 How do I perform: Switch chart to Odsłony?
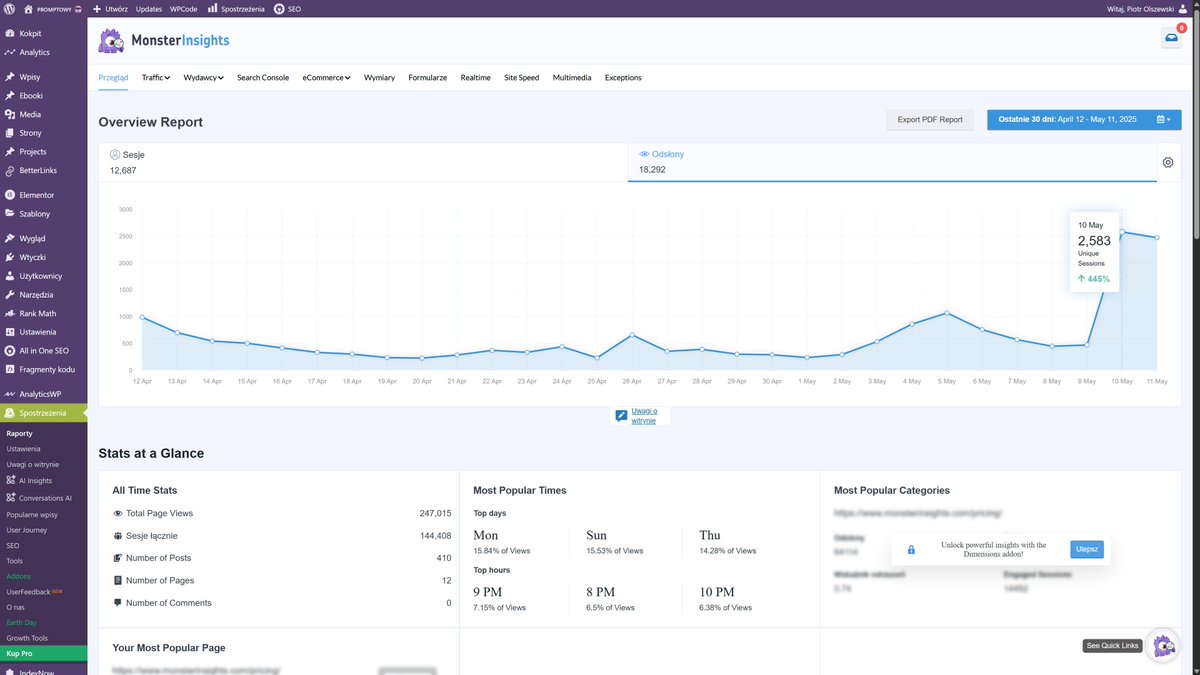tap(892, 162)
